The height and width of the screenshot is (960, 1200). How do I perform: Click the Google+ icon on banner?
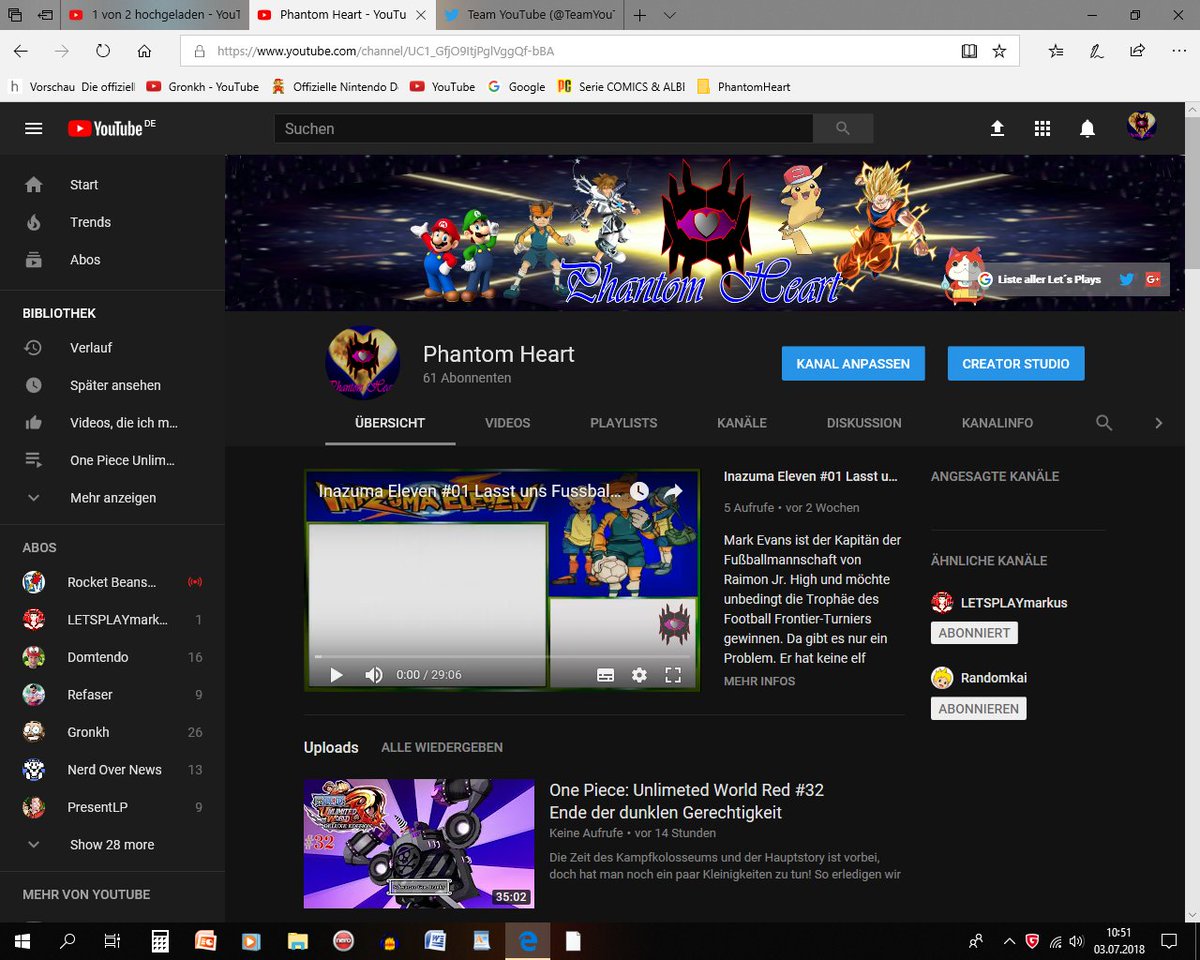[x=1153, y=279]
